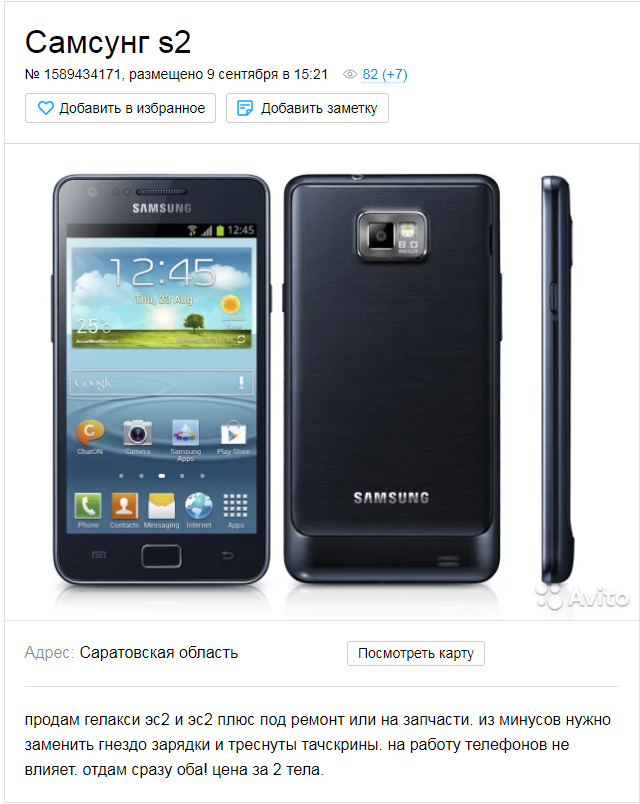Click the note icon beside Добавить заметку

click(245, 108)
